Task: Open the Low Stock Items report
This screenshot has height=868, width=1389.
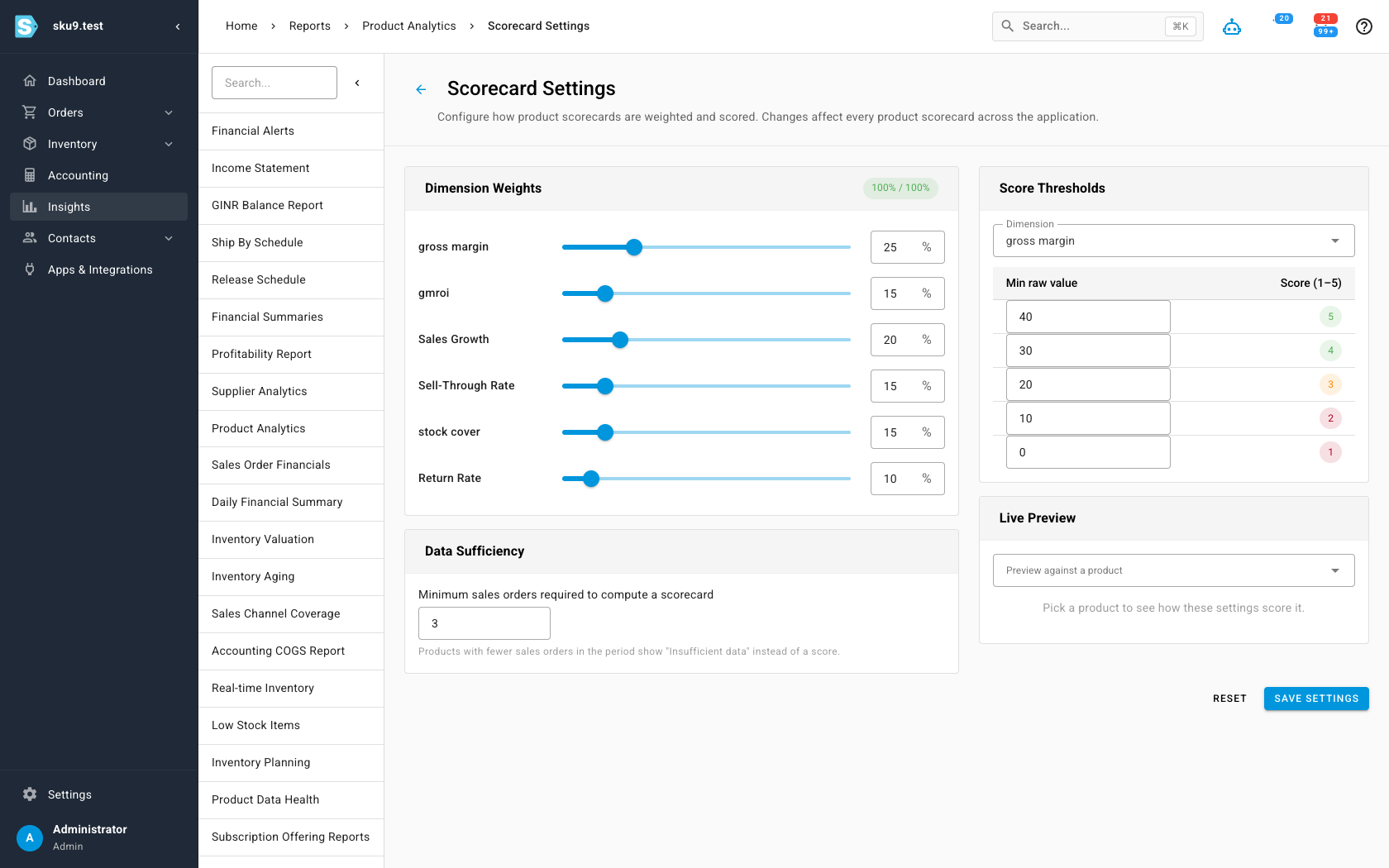Action: coord(291,725)
